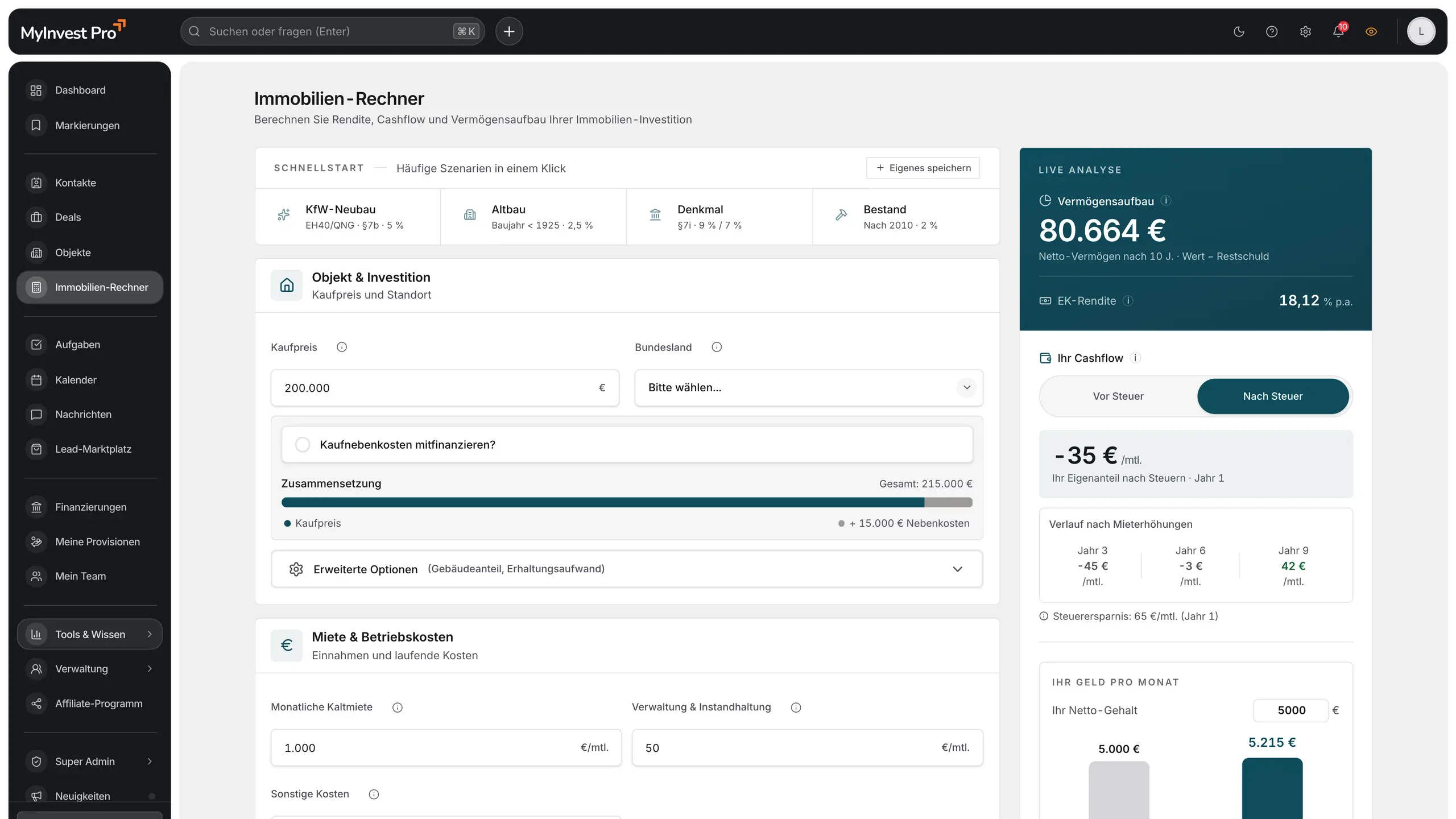
Task: Open help question mark icon
Action: (1272, 32)
